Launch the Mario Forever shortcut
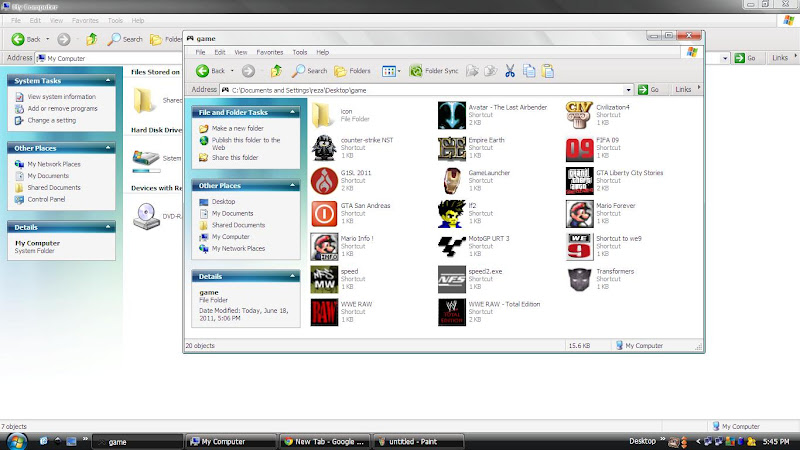The width and height of the screenshot is (800, 450). (580, 213)
